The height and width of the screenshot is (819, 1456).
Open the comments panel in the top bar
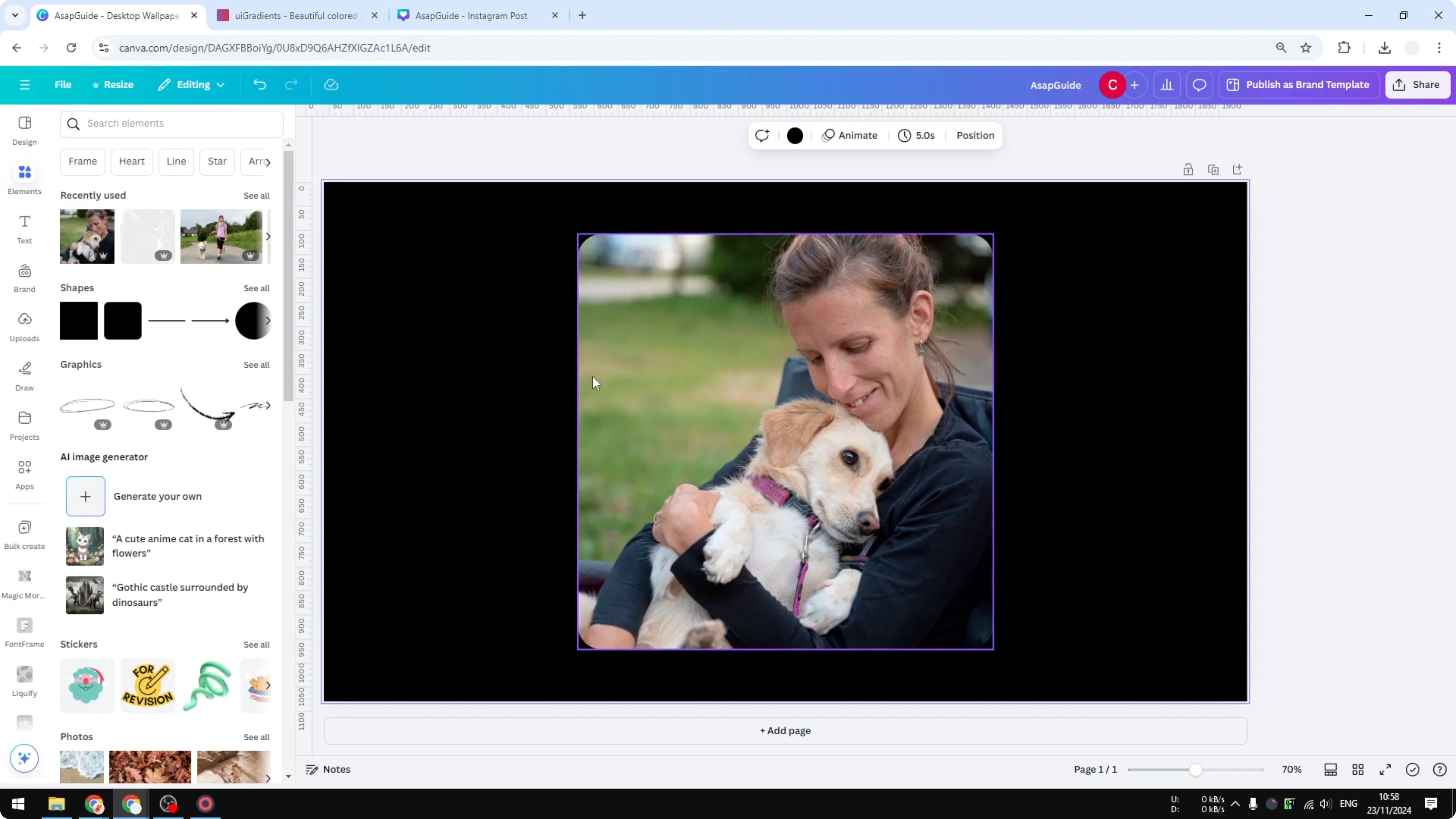point(1199,85)
